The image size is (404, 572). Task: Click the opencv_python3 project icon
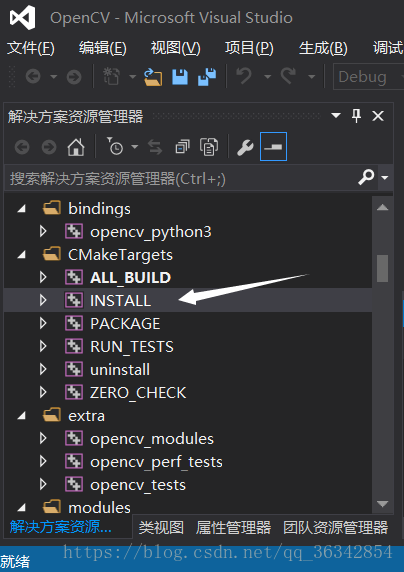[x=74, y=231]
